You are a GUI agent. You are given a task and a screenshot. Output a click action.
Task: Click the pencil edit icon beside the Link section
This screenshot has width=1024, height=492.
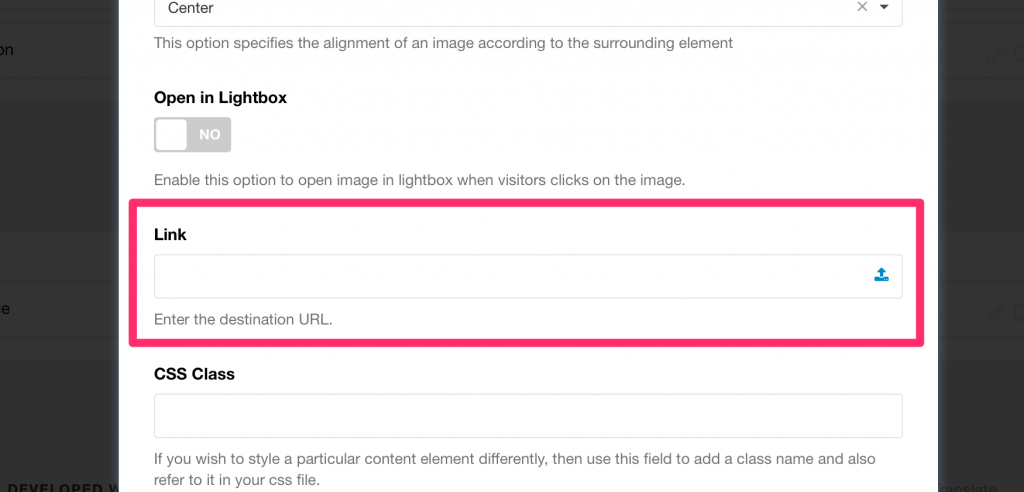(x=993, y=312)
